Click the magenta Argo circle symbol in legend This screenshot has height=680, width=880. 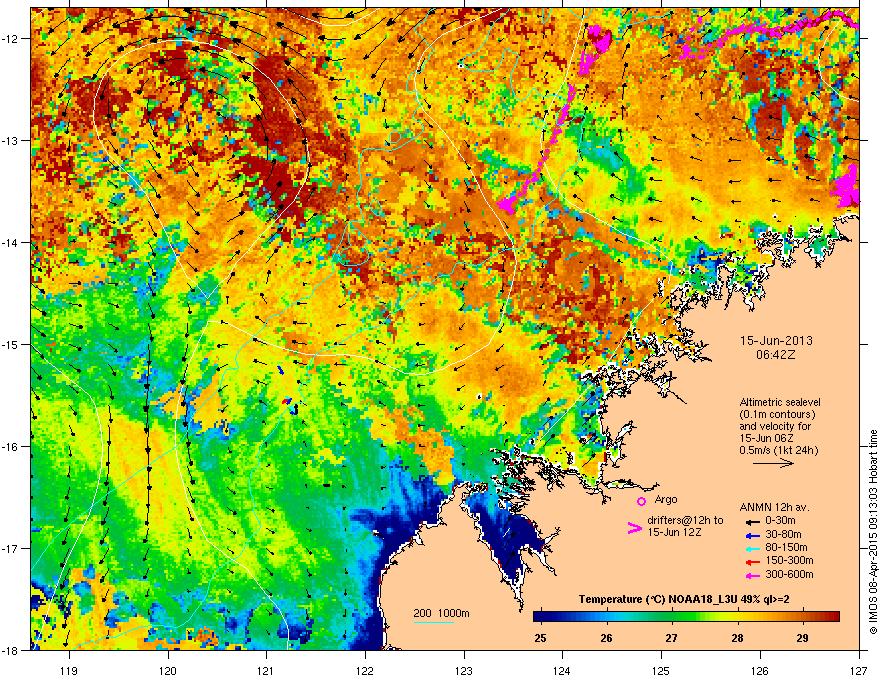(641, 501)
